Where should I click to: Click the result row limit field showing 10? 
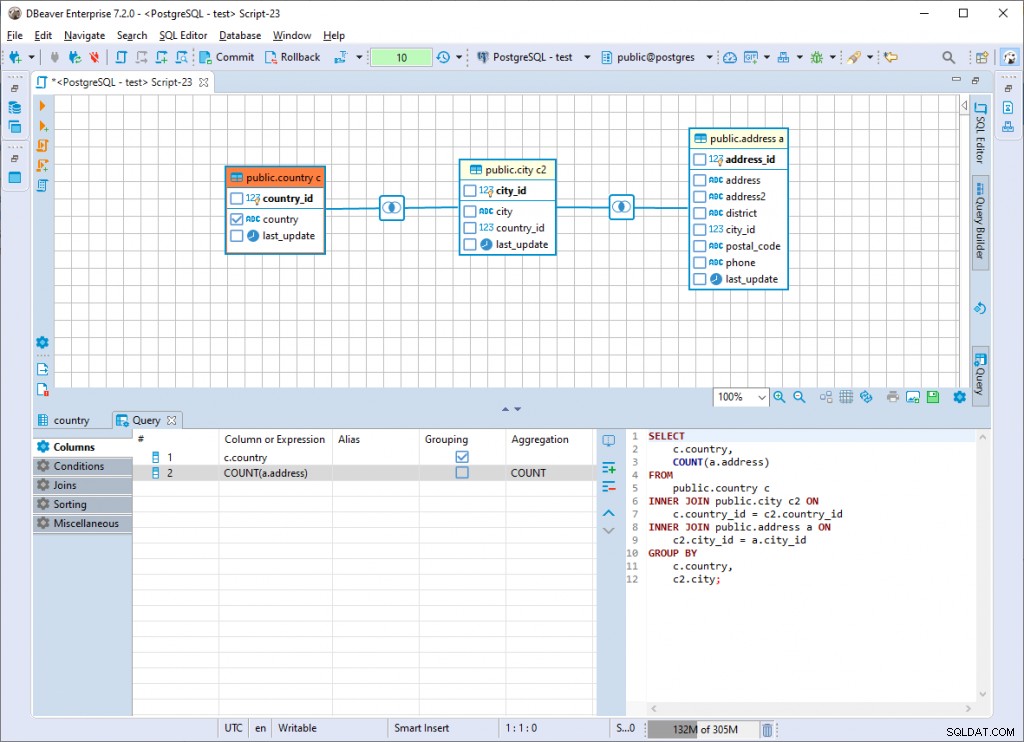click(x=401, y=57)
